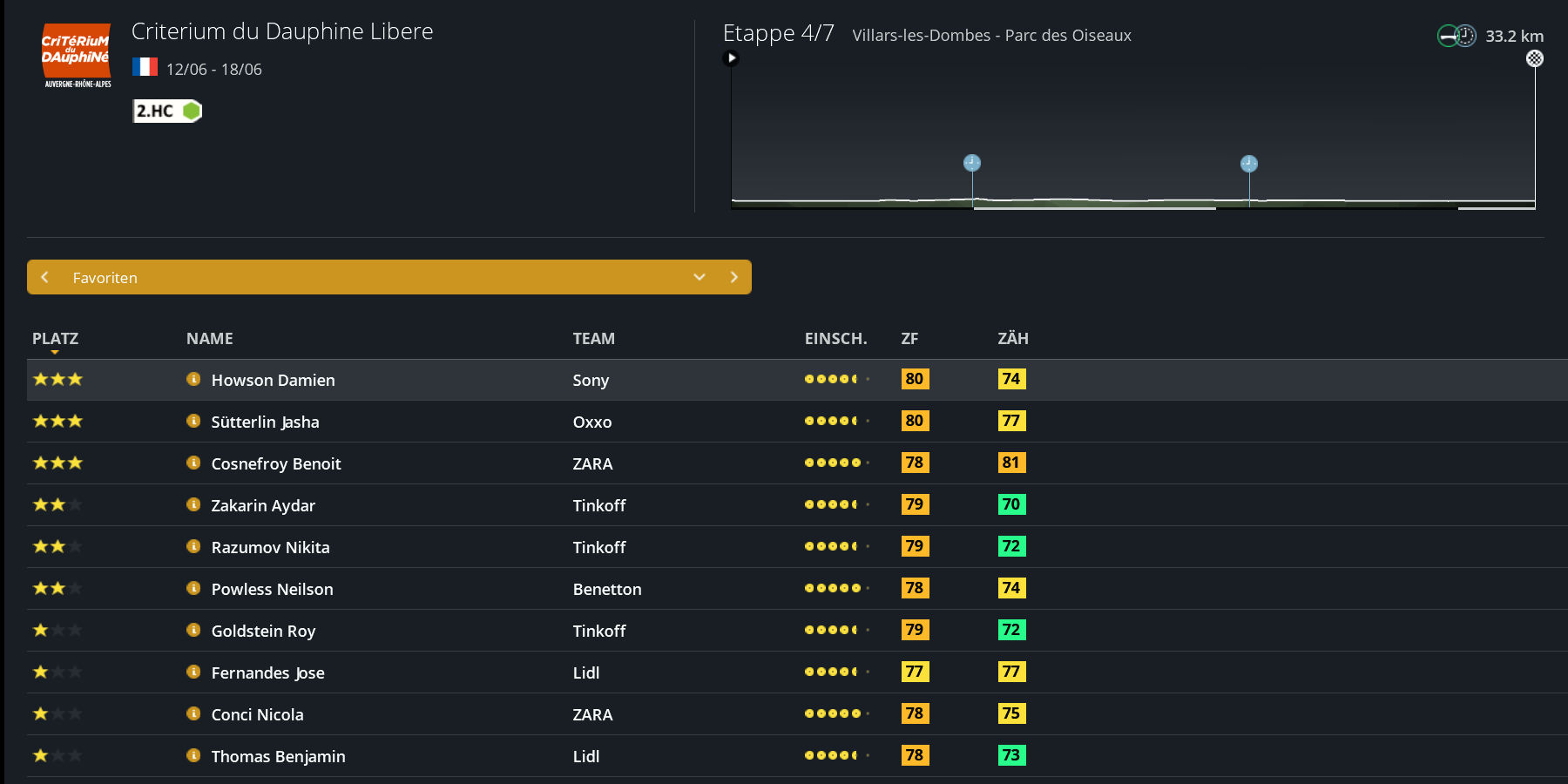Screen dimensions: 1568x784
Task: Click the French flag icon
Action: pos(145,67)
